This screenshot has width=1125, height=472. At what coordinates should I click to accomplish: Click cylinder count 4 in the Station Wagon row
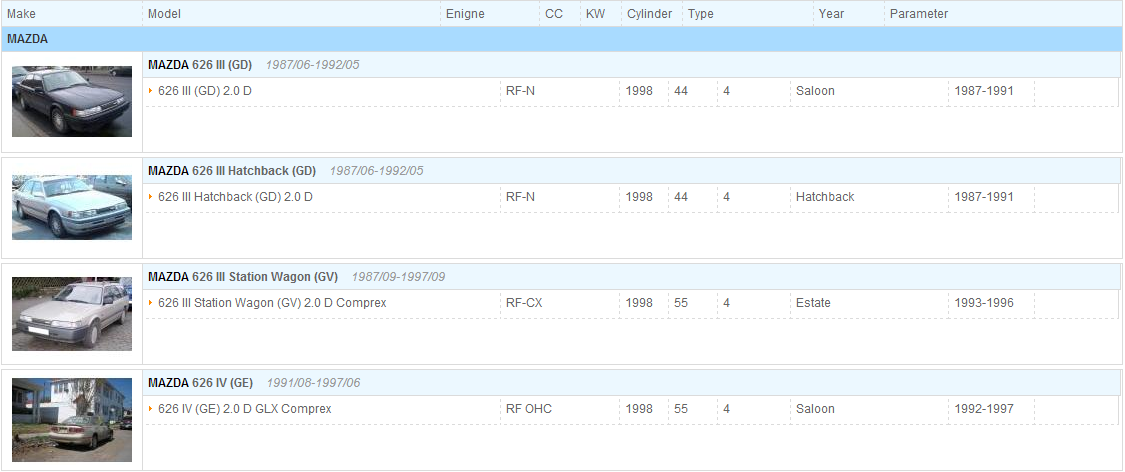pyautogui.click(x=727, y=303)
